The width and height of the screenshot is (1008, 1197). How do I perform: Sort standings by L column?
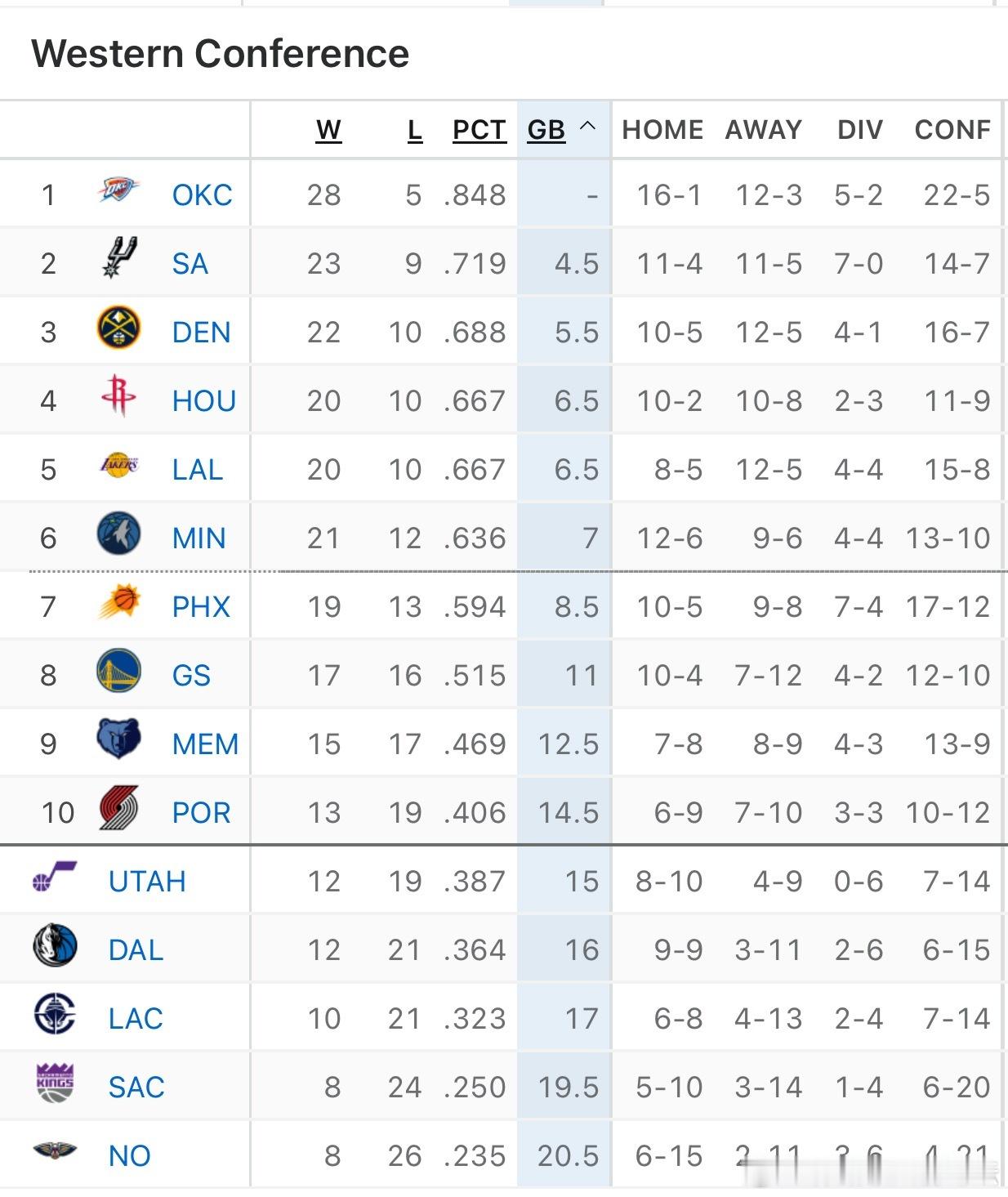tap(415, 130)
